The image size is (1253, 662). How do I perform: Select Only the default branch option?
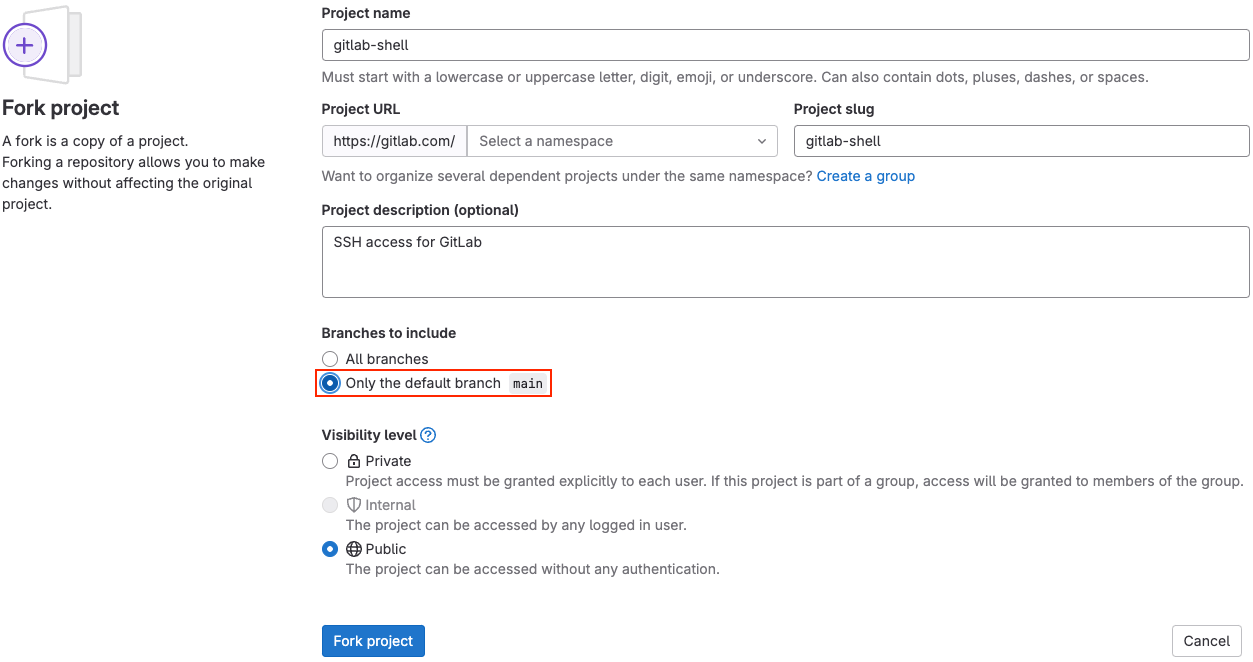330,383
